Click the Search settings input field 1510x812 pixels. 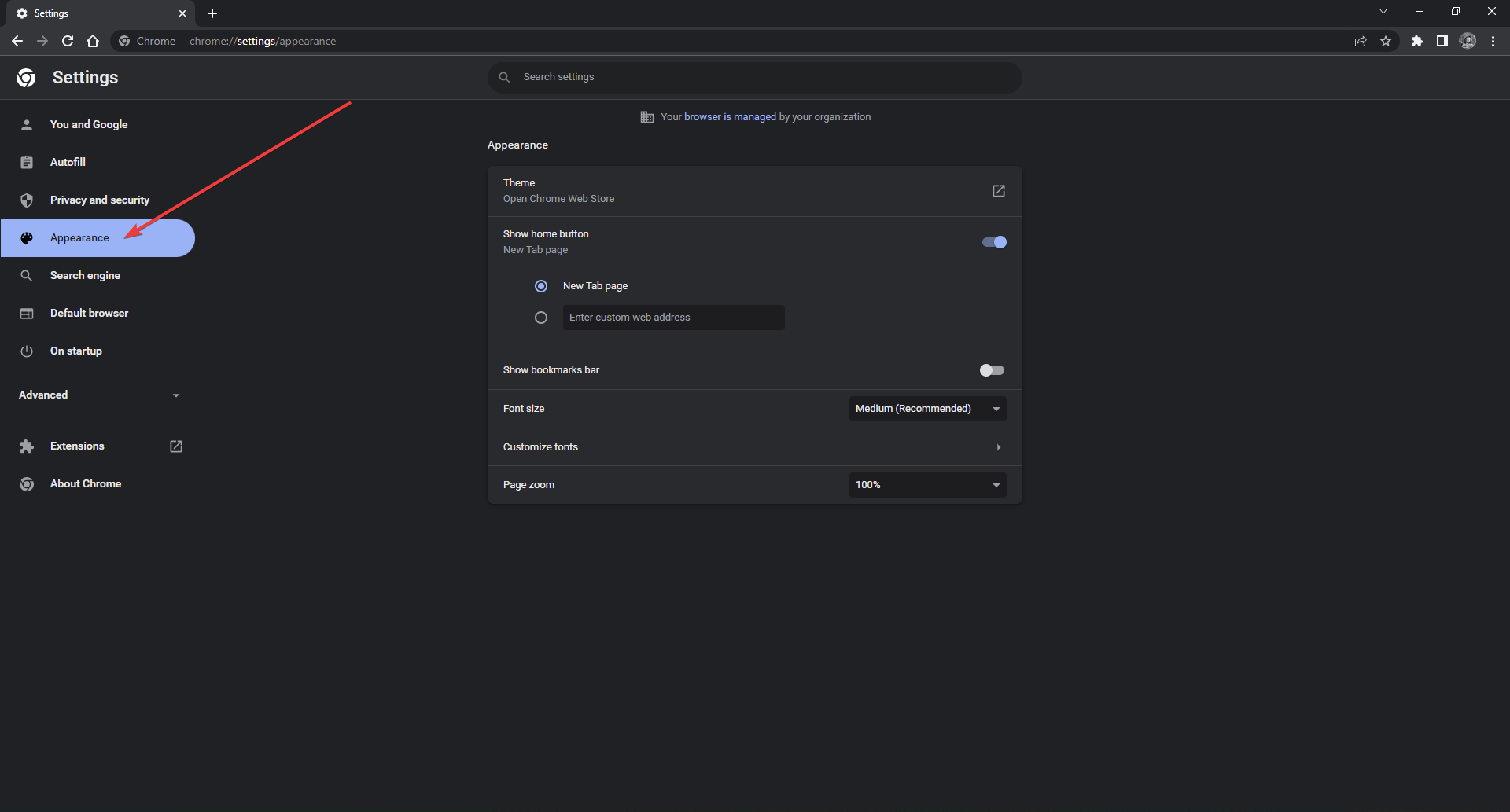tap(755, 77)
